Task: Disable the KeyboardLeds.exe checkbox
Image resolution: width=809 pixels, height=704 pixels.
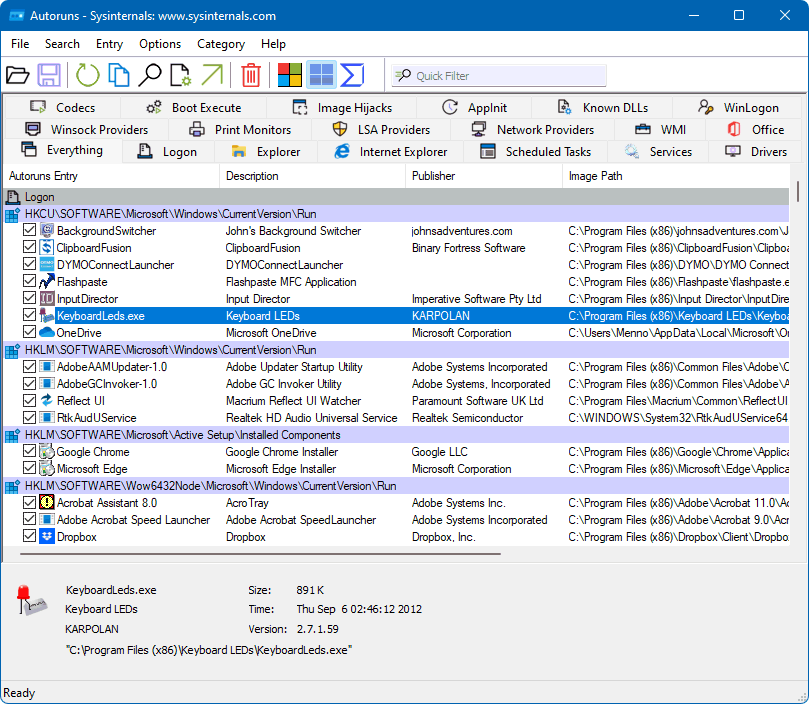Action: coord(29,315)
